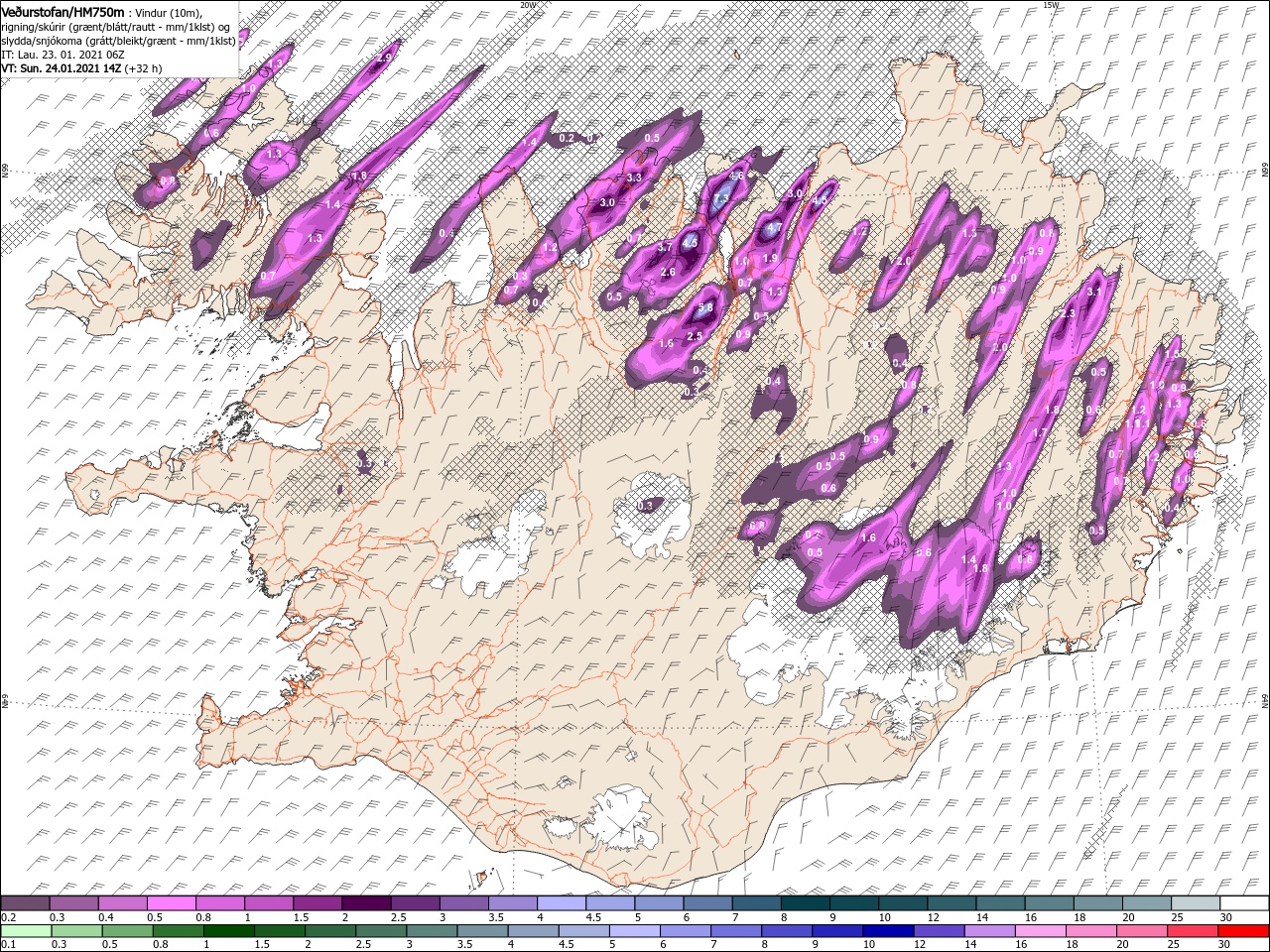The image size is (1270, 952).
Task: Select the 'VT: Sun. 24.01.2021 14Z' valid time line
Action: click(x=61, y=68)
